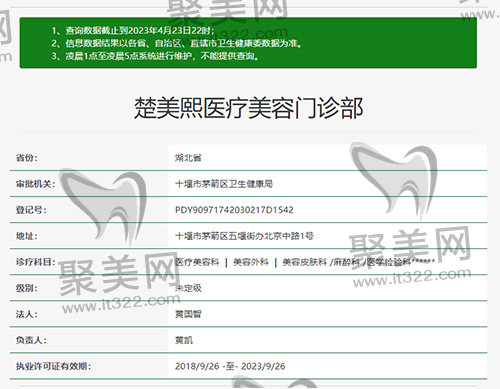Click the province value 湖北省

point(188,158)
